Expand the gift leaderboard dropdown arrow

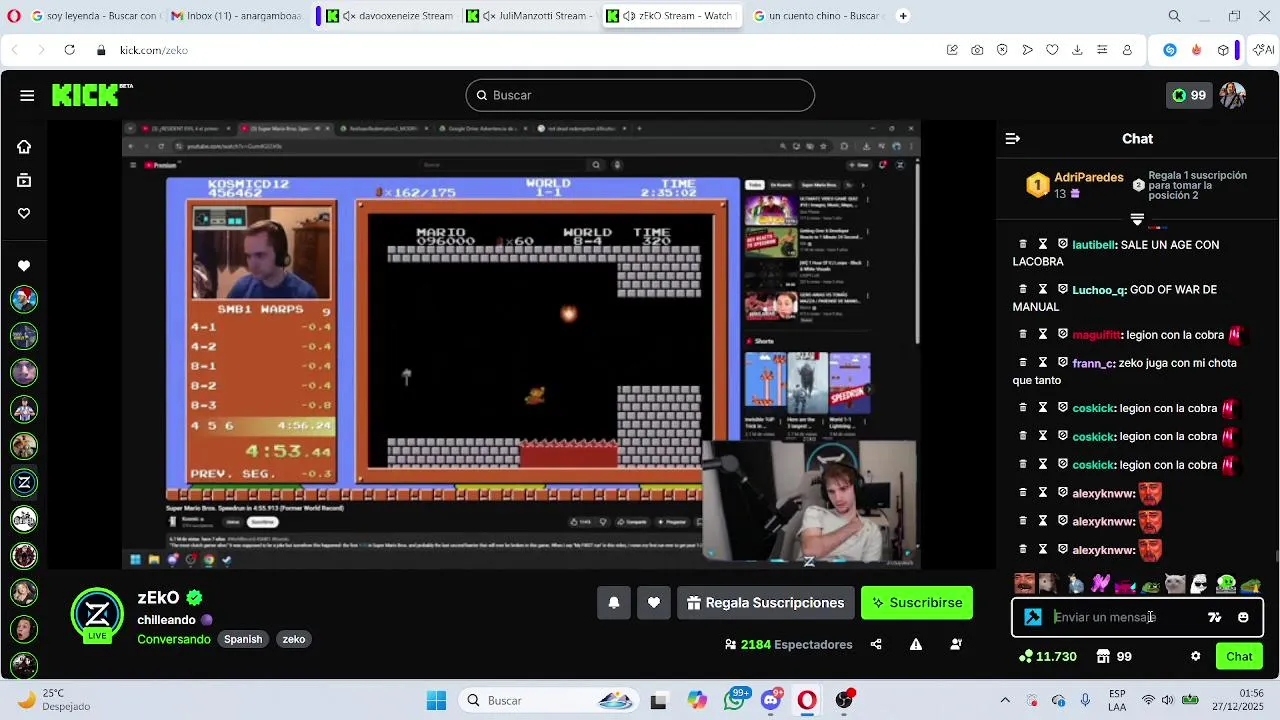tap(1137, 219)
